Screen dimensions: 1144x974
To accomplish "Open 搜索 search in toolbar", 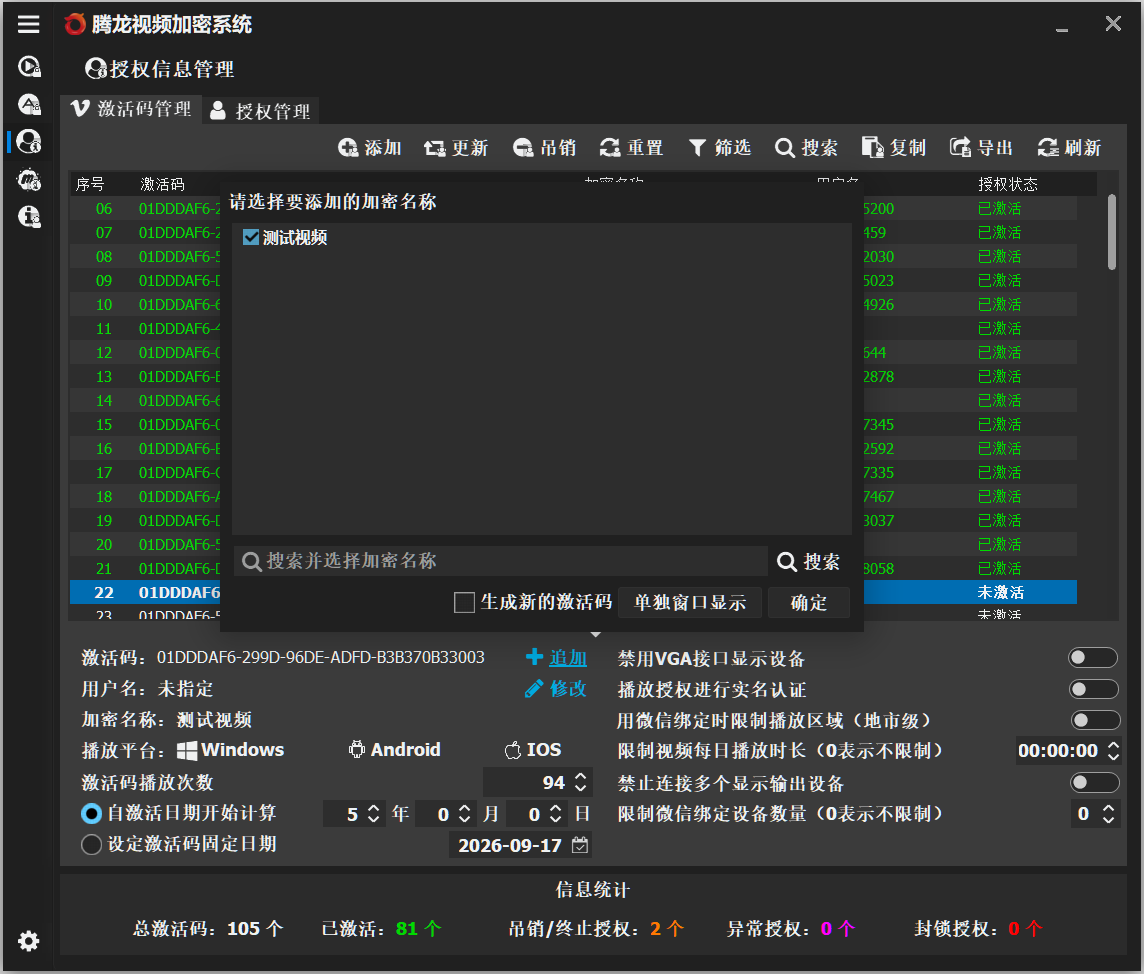I will pos(806,148).
